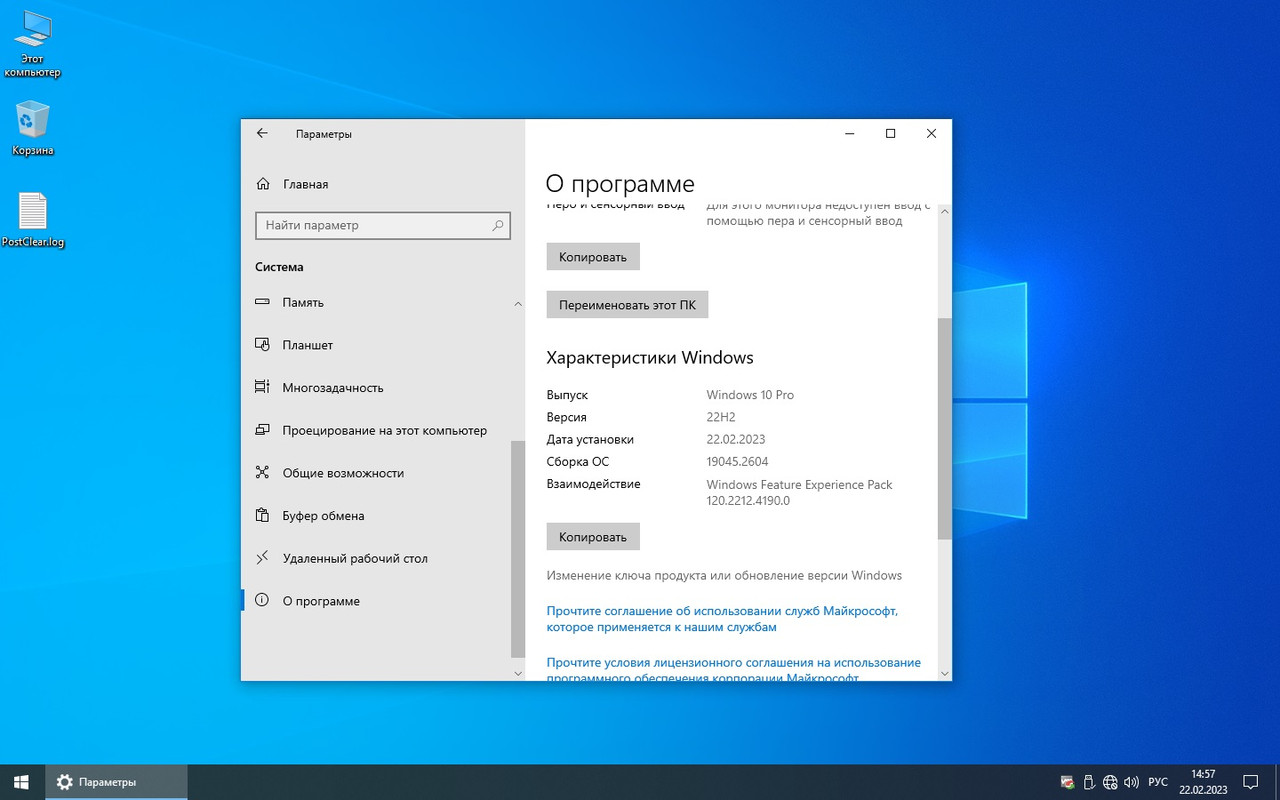
Task: Select the О программе sidebar item
Action: [x=383, y=601]
